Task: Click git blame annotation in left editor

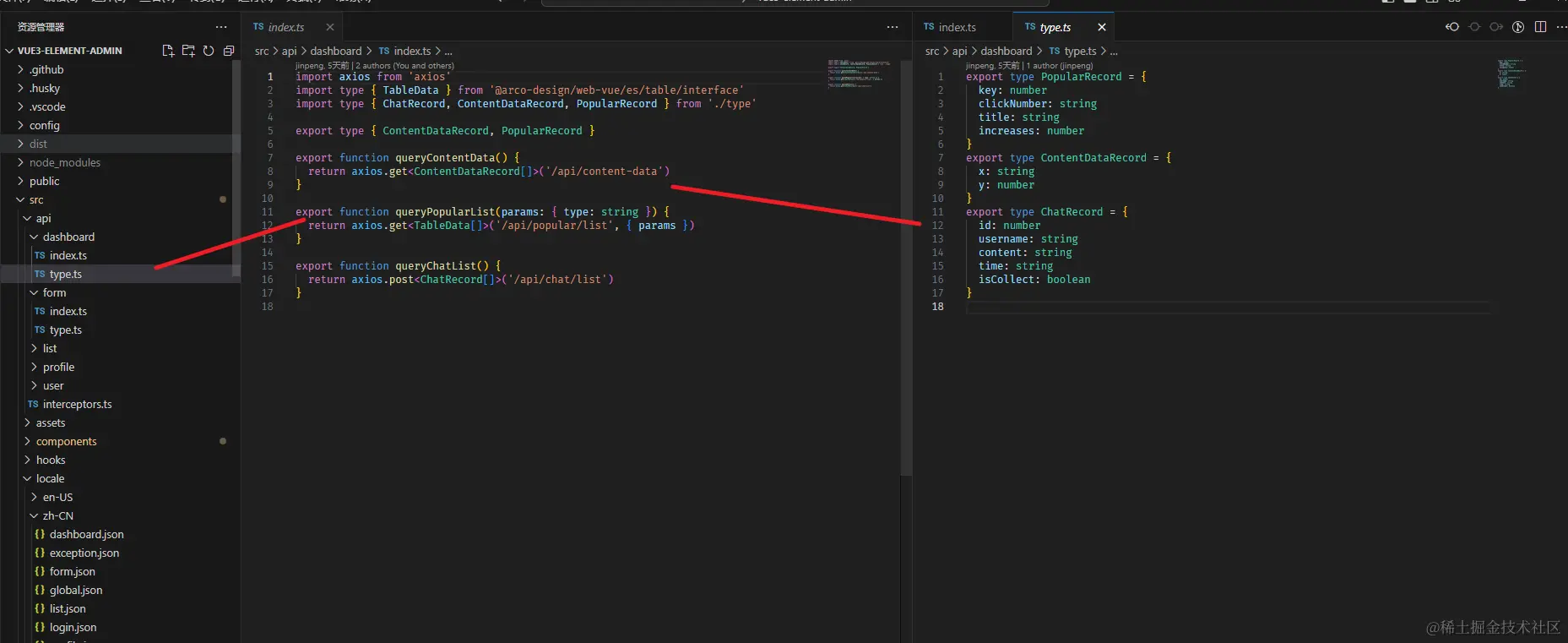Action: tap(374, 65)
